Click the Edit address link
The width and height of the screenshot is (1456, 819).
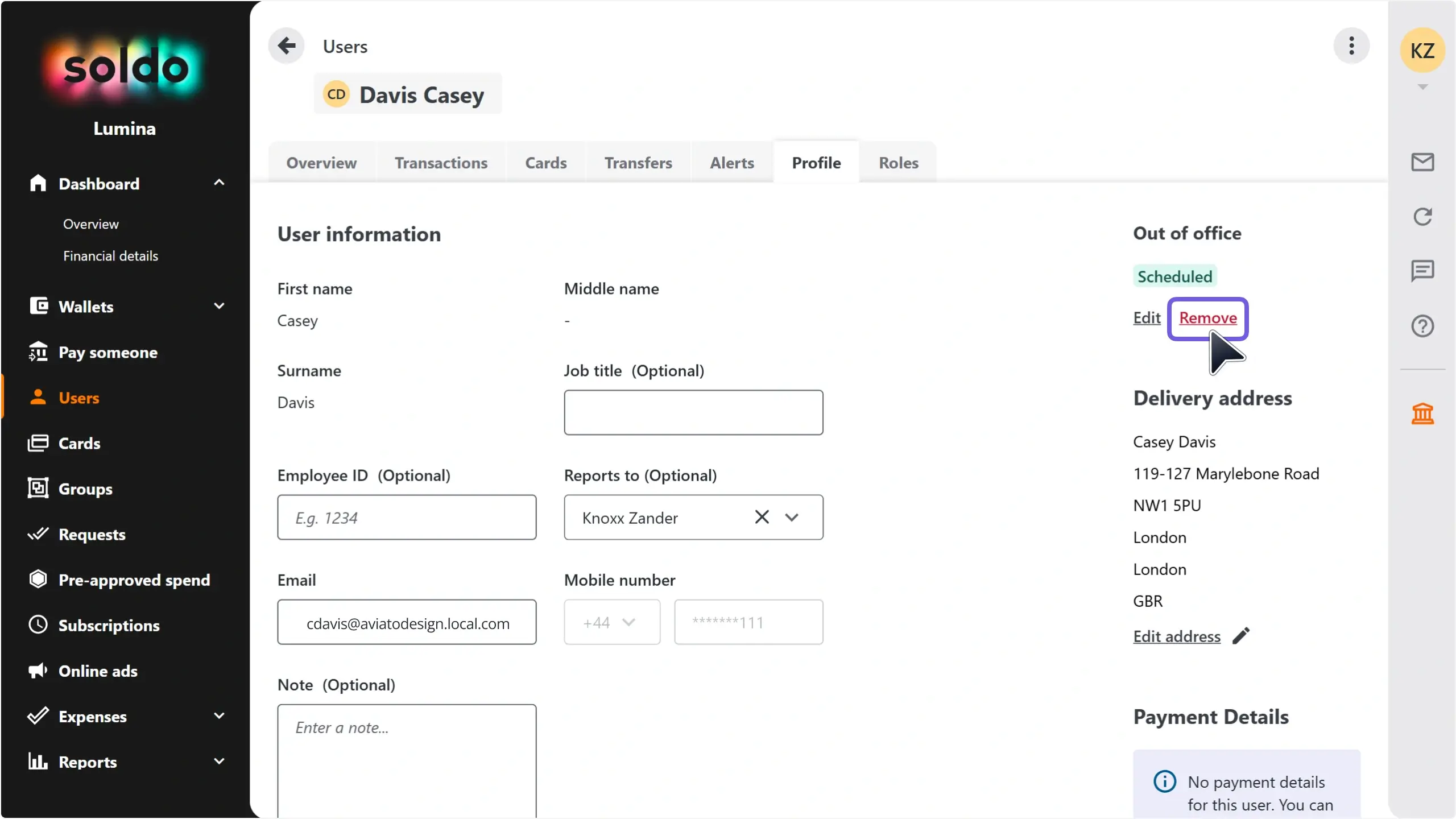[x=1177, y=636]
